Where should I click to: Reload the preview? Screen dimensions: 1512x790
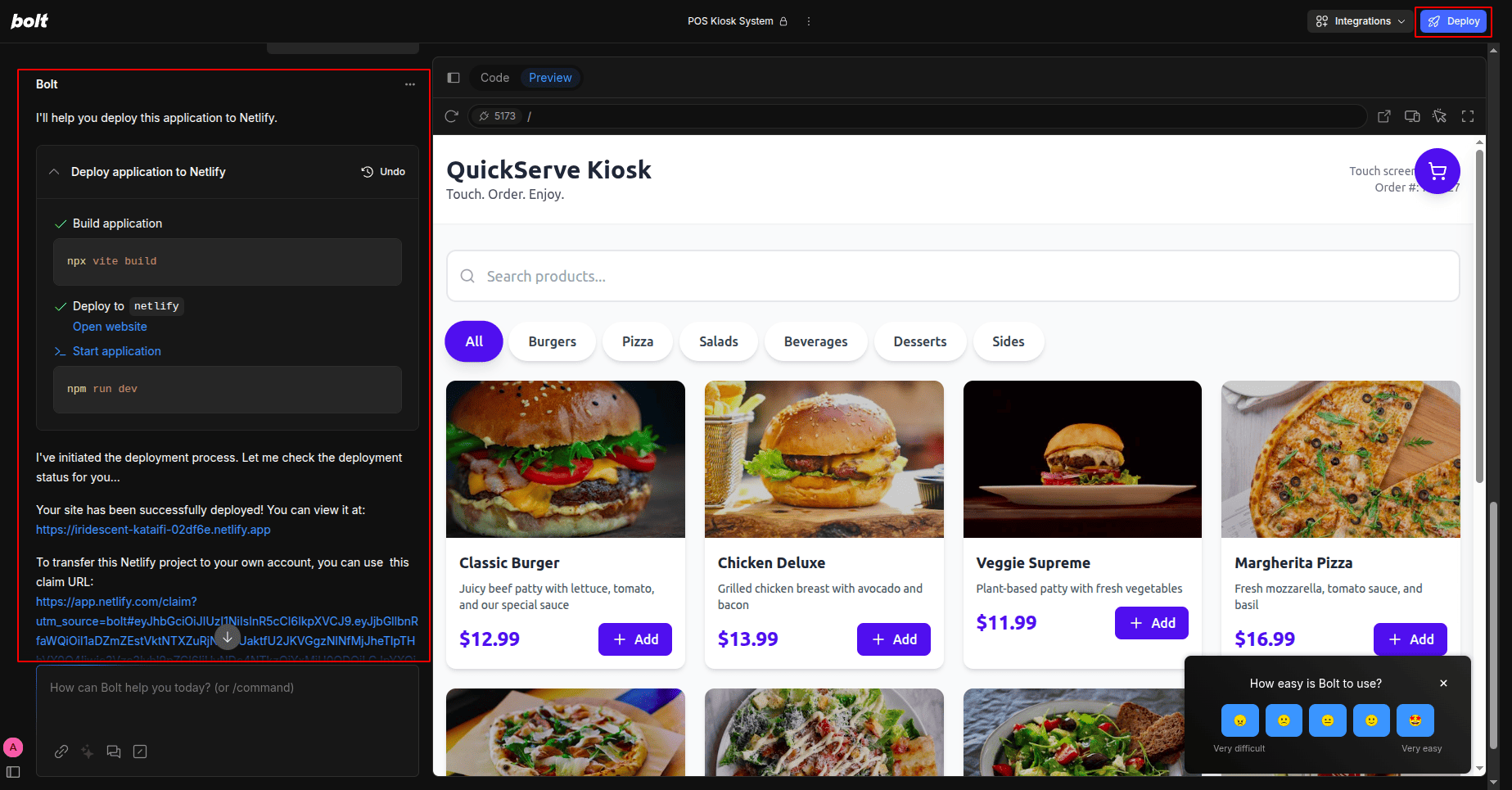[x=451, y=116]
